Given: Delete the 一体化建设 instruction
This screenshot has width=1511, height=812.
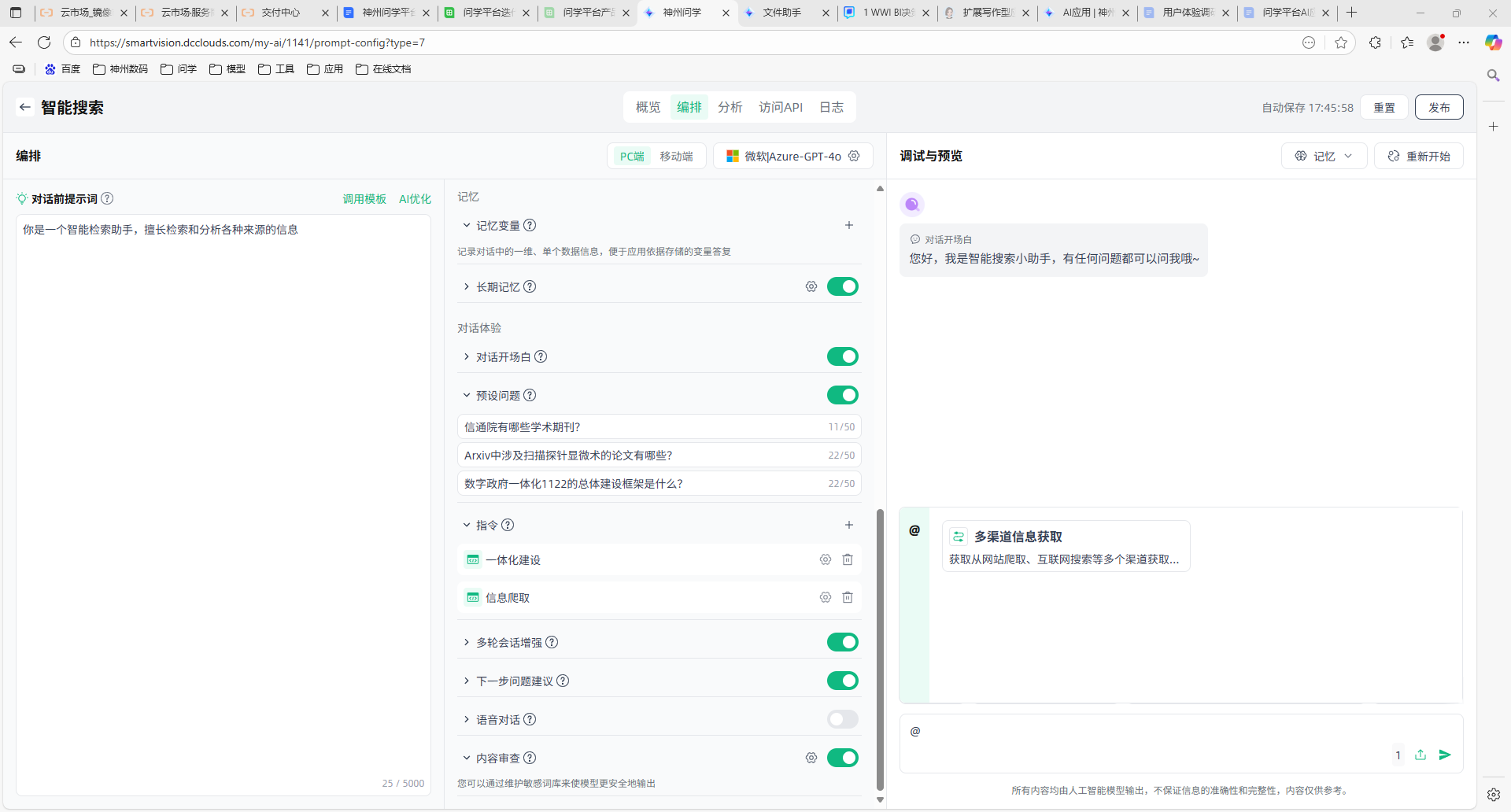Looking at the screenshot, I should point(848,559).
